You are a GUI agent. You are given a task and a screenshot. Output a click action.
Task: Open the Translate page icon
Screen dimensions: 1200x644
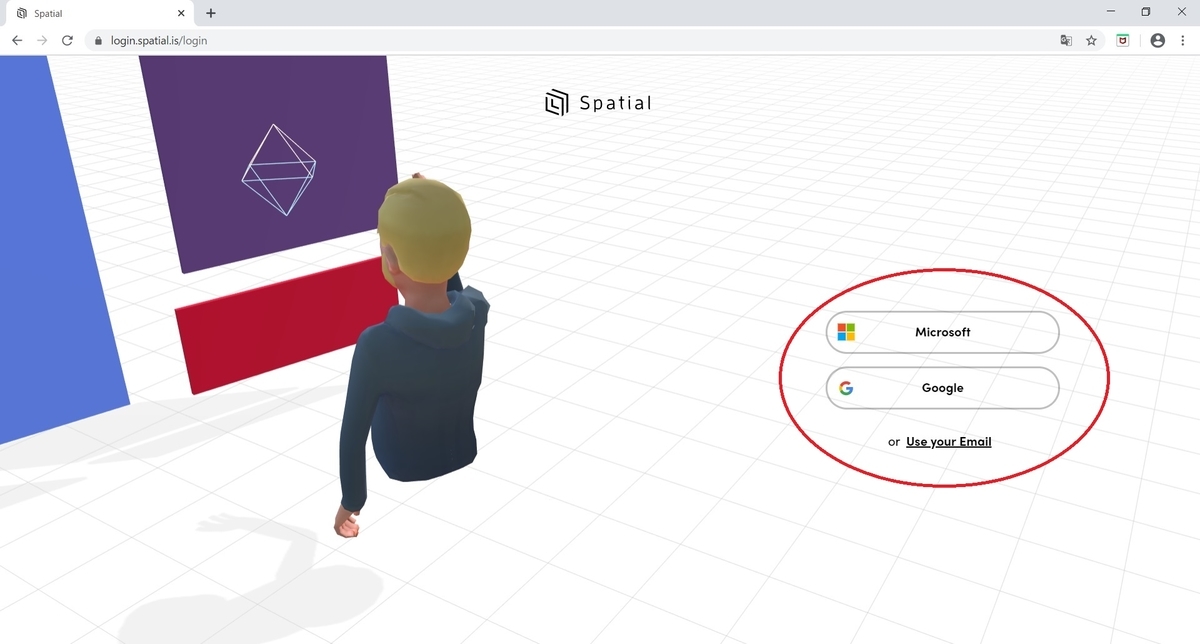point(1066,40)
